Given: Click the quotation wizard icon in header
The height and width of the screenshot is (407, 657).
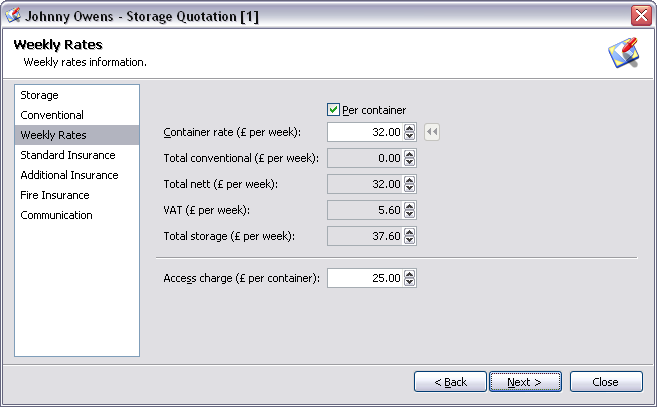Looking at the screenshot, I should (x=623, y=53).
